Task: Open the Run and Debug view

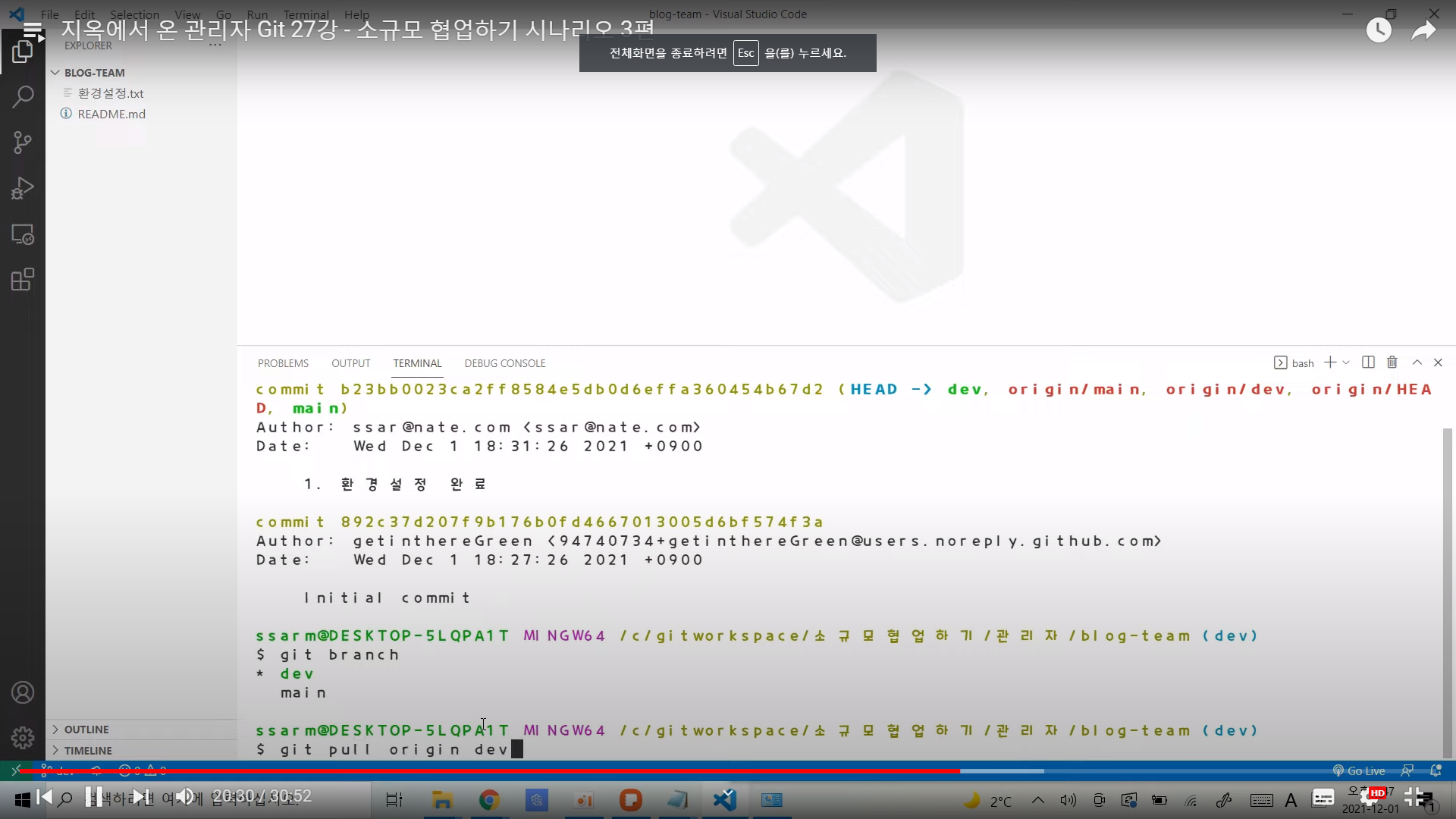Action: pyautogui.click(x=23, y=188)
